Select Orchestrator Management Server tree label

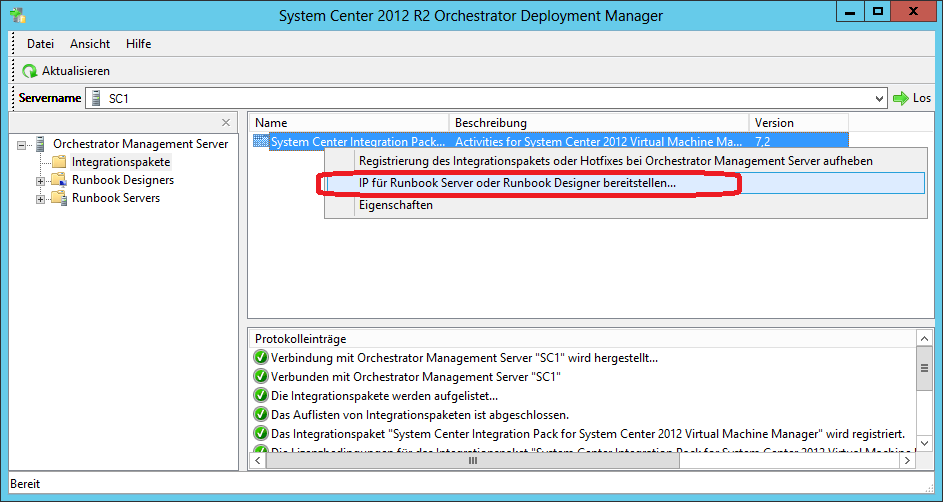point(141,144)
